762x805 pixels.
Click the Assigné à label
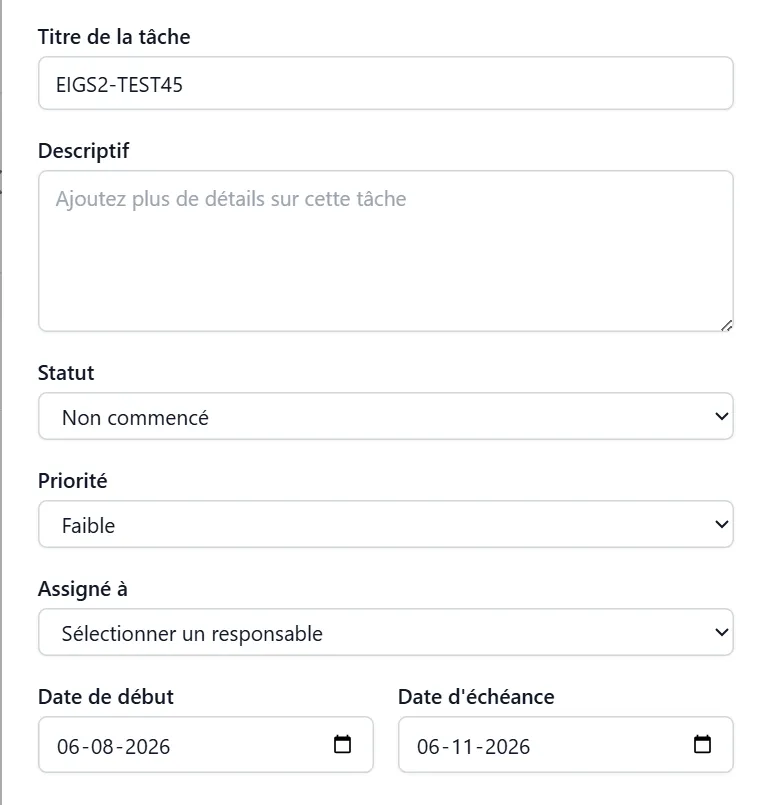click(83, 589)
